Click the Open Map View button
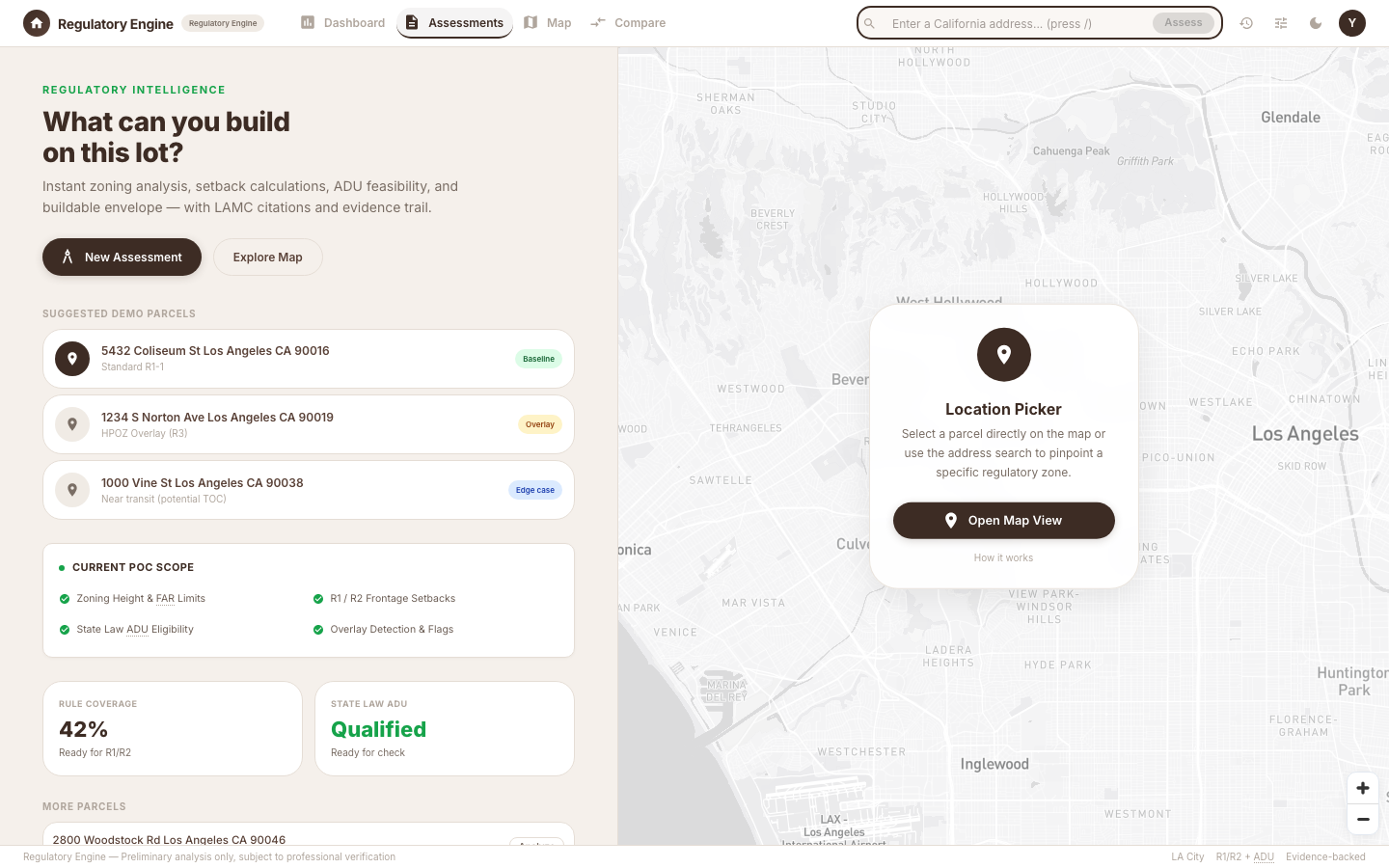This screenshot has width=1389, height=868. pyautogui.click(x=1004, y=521)
